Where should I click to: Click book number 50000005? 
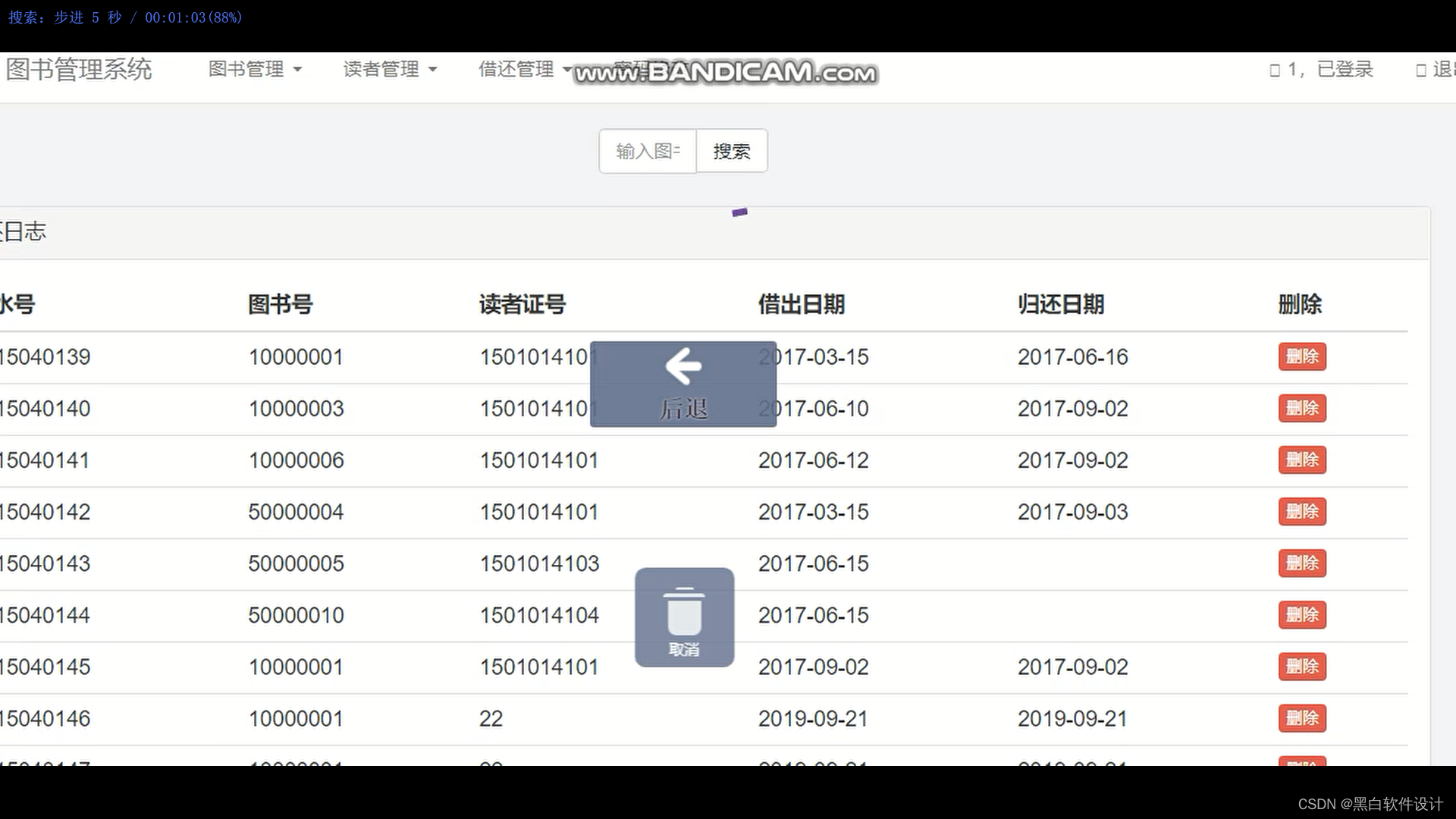coord(297,563)
